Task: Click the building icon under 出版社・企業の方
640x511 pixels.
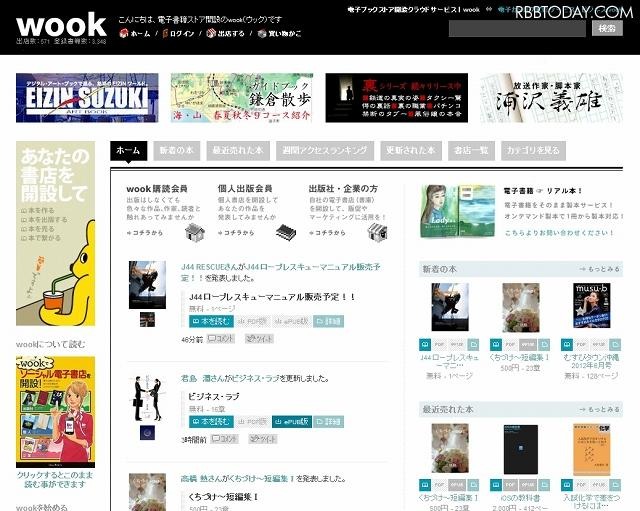Action: tap(377, 232)
